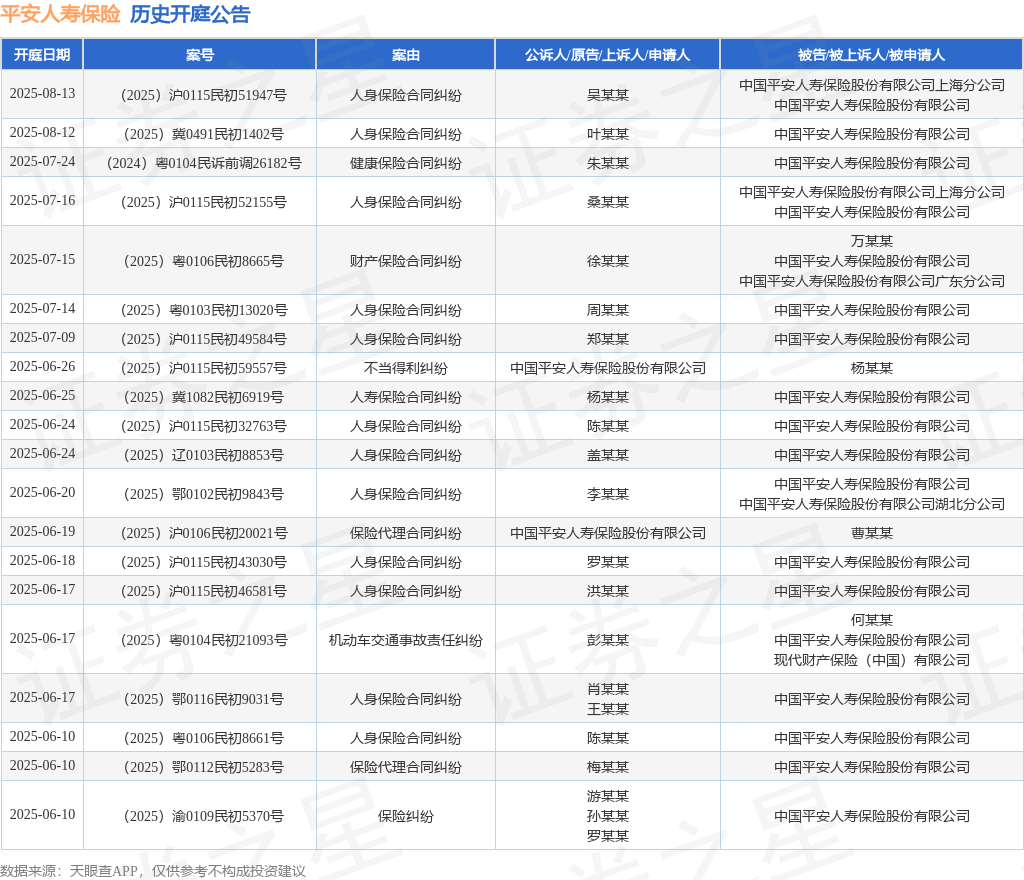Screen dimensions: 1024x880
Task: Click the hearing date 2025-06-26
Action: (42, 366)
